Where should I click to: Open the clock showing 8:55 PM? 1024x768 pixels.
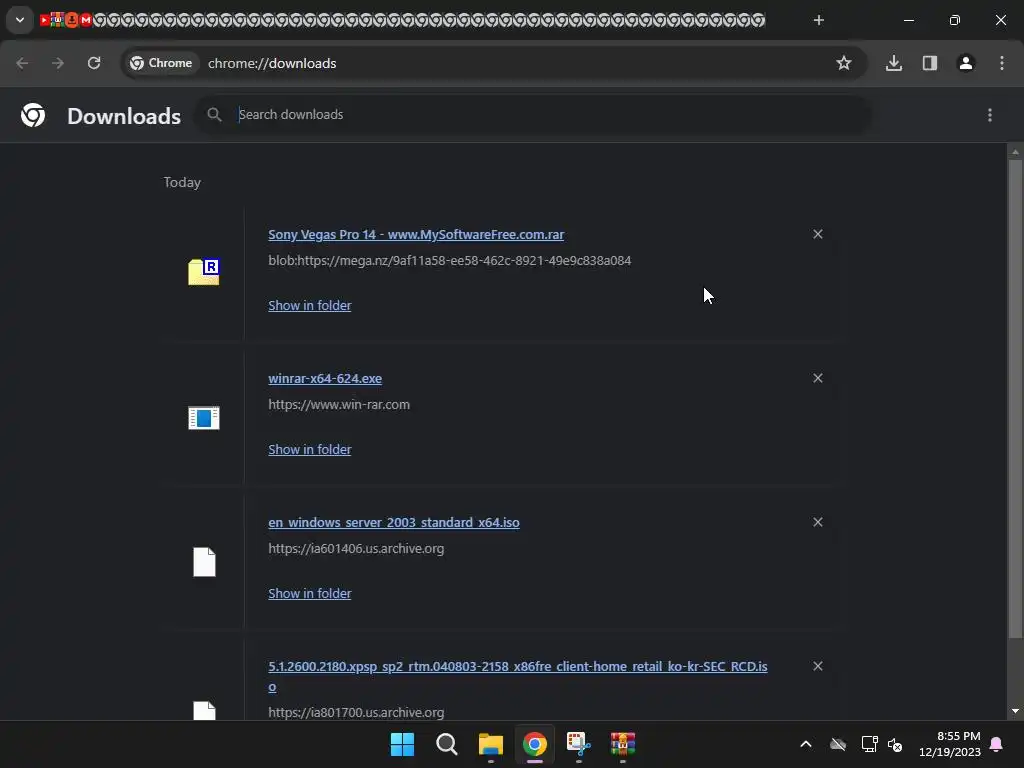pos(950,744)
